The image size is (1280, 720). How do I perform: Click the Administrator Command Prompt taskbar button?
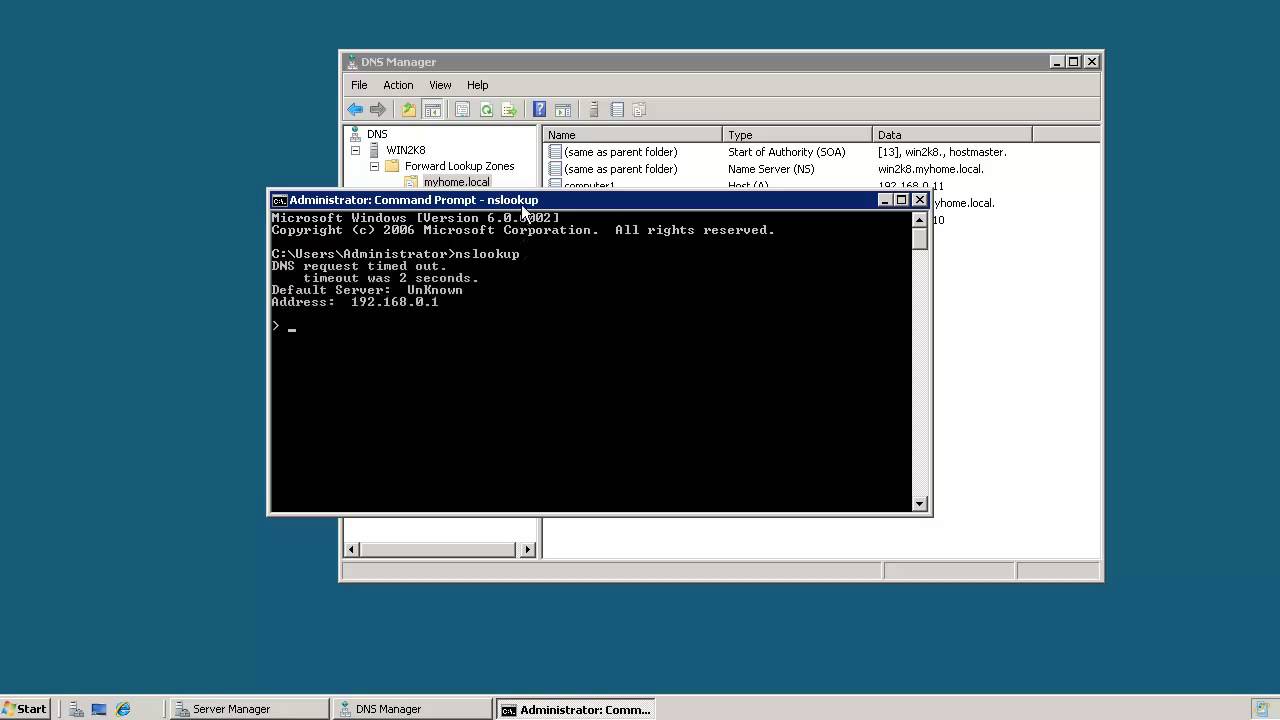(575, 709)
